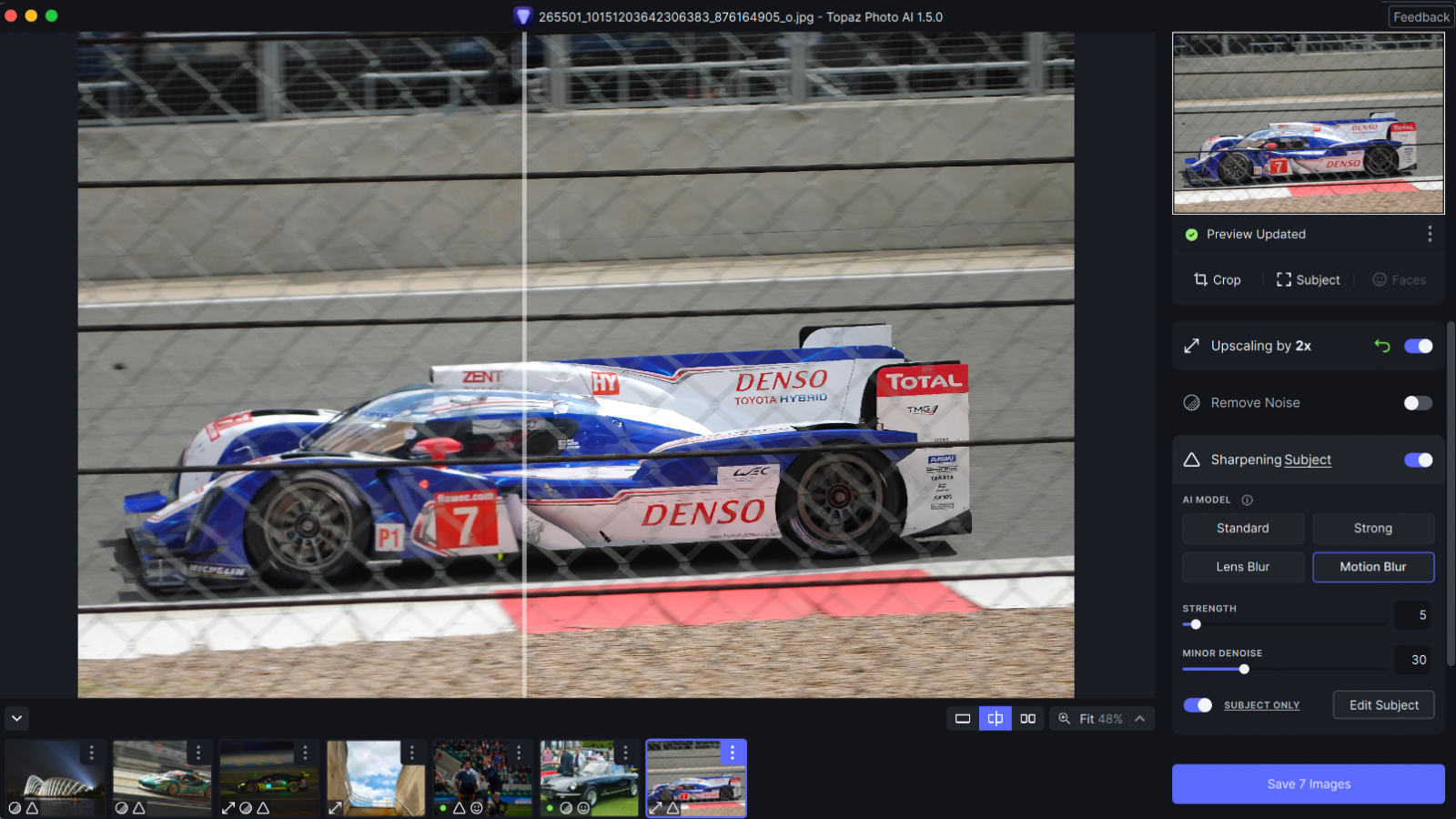This screenshot has width=1456, height=819.
Task: Open options menu on night race car thumbnail
Action: (x=305, y=753)
